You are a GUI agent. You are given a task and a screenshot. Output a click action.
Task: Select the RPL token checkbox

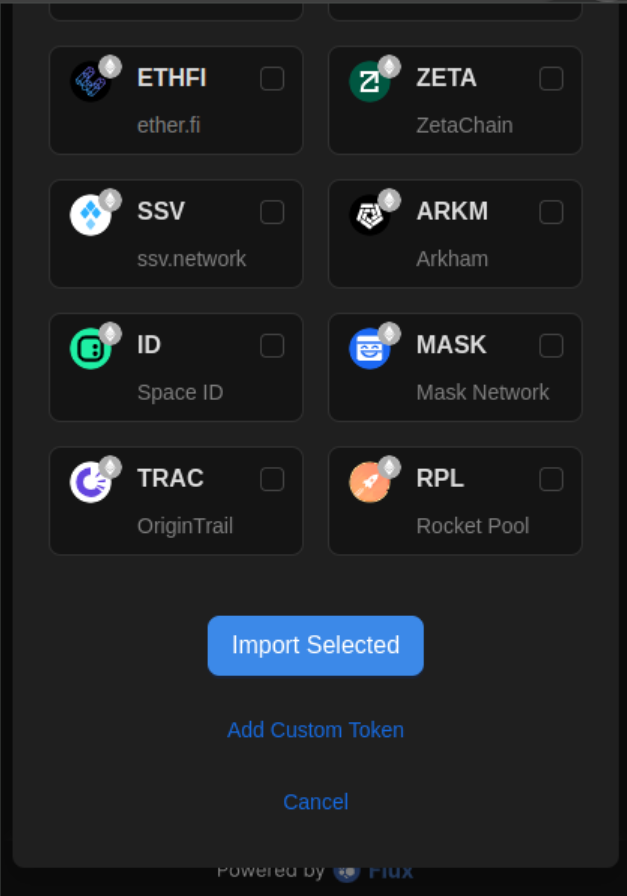point(552,479)
